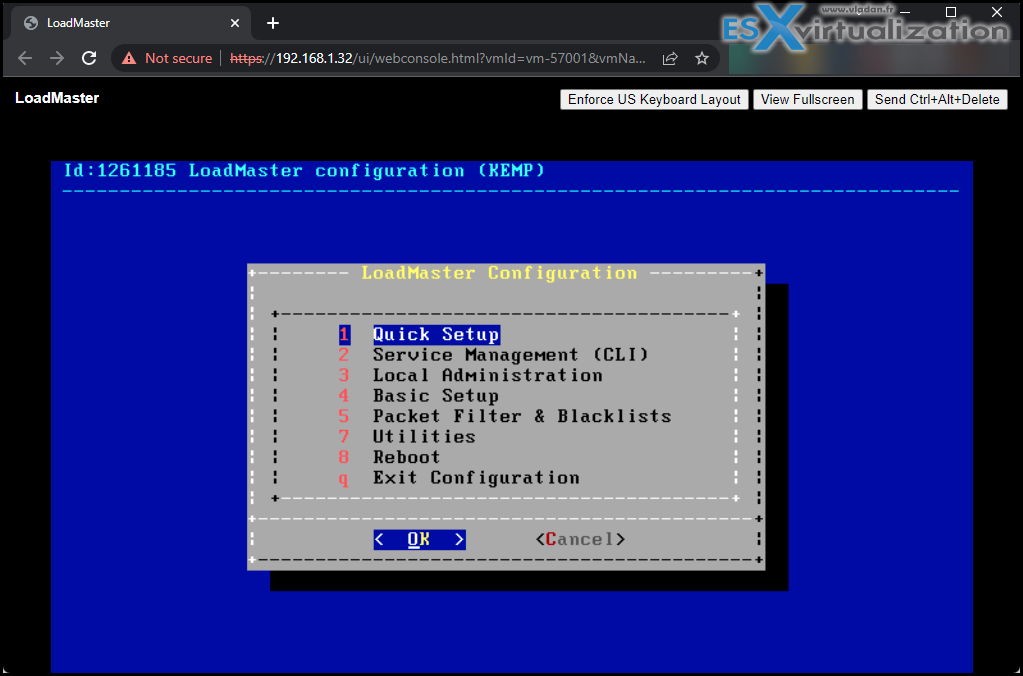
Task: Close the LoadMaster browser tab
Action: (x=235, y=23)
